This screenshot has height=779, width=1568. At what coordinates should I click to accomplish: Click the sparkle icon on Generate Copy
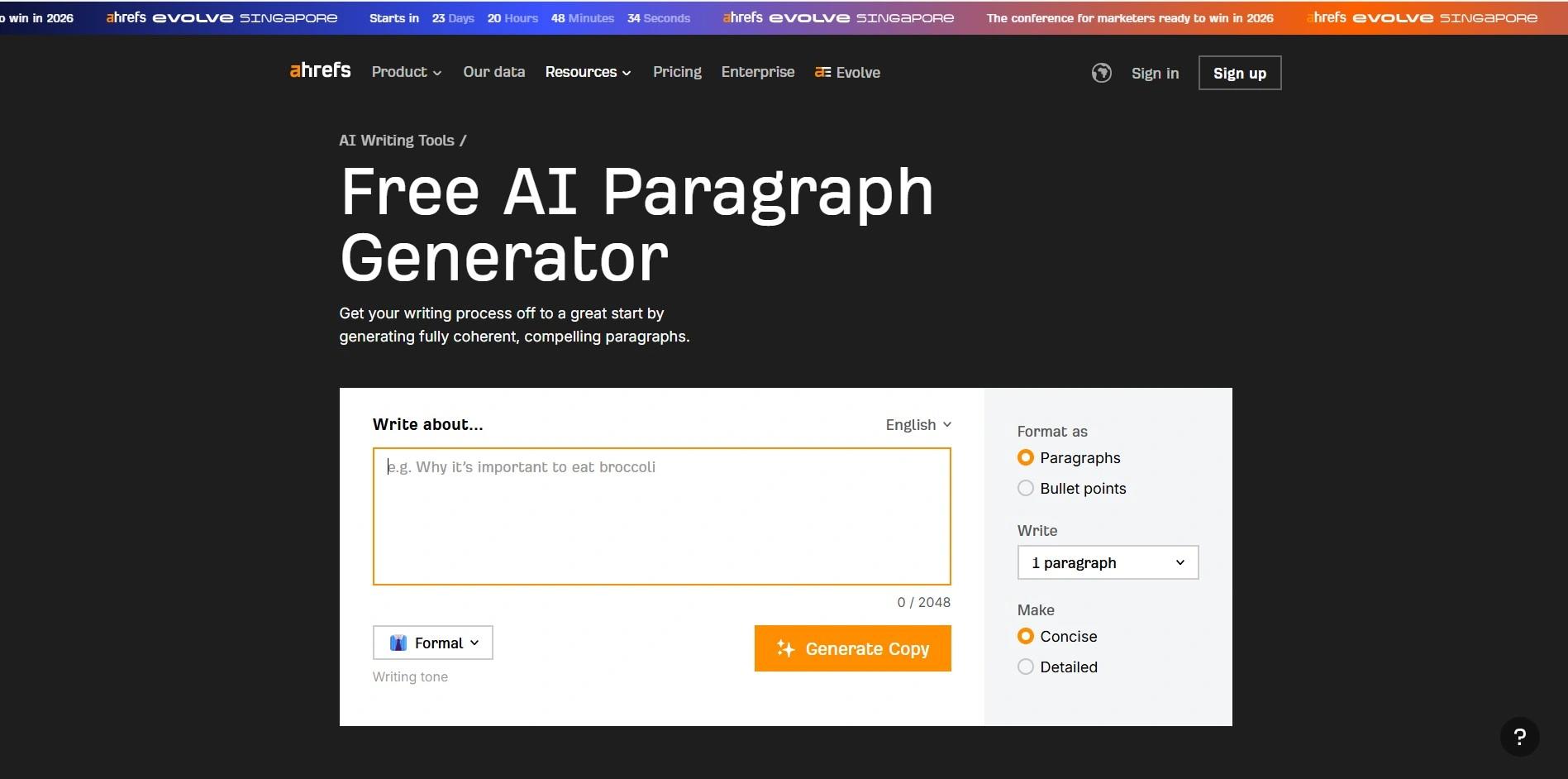point(785,648)
